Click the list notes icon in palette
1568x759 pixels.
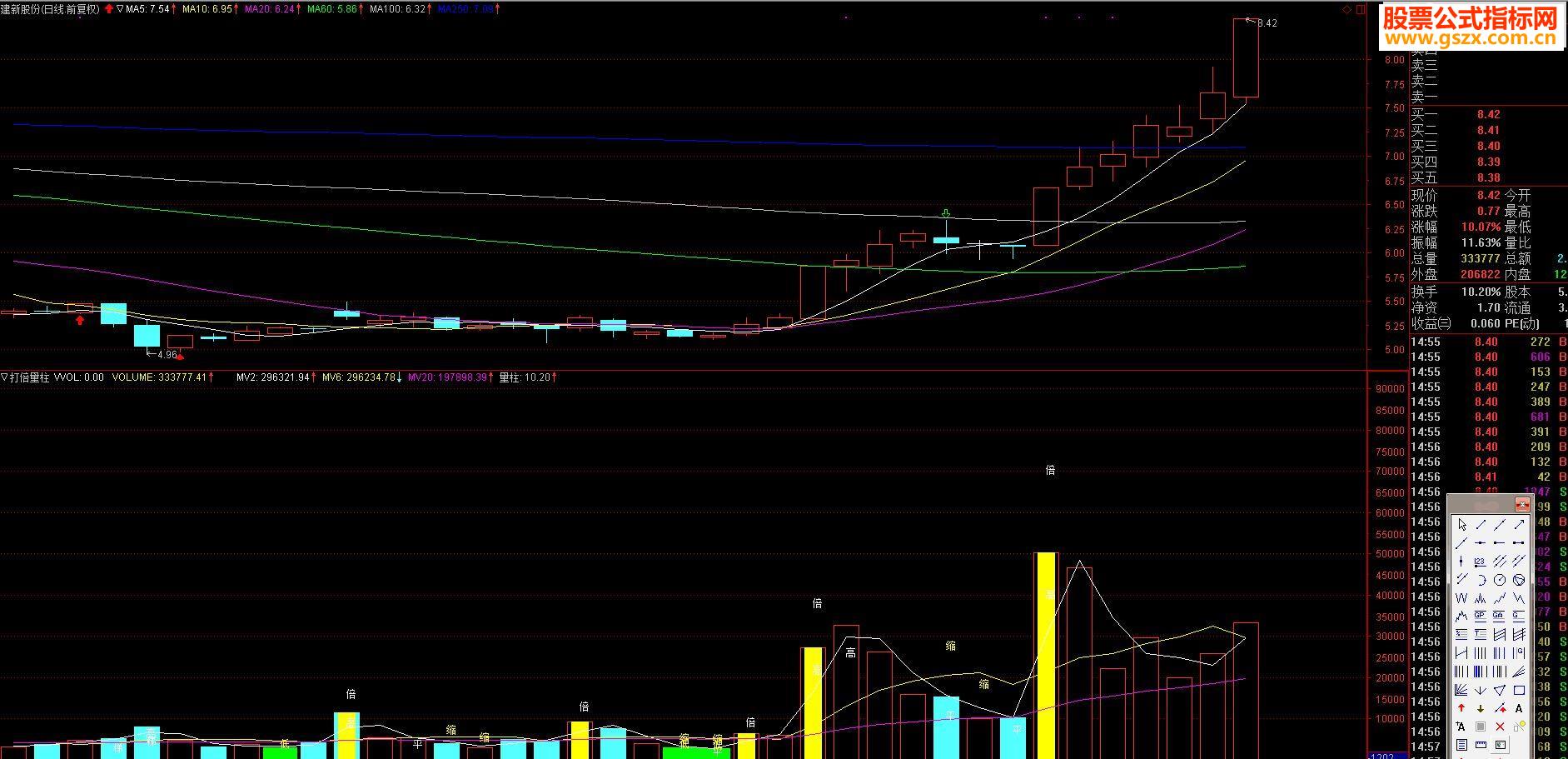point(1461,744)
